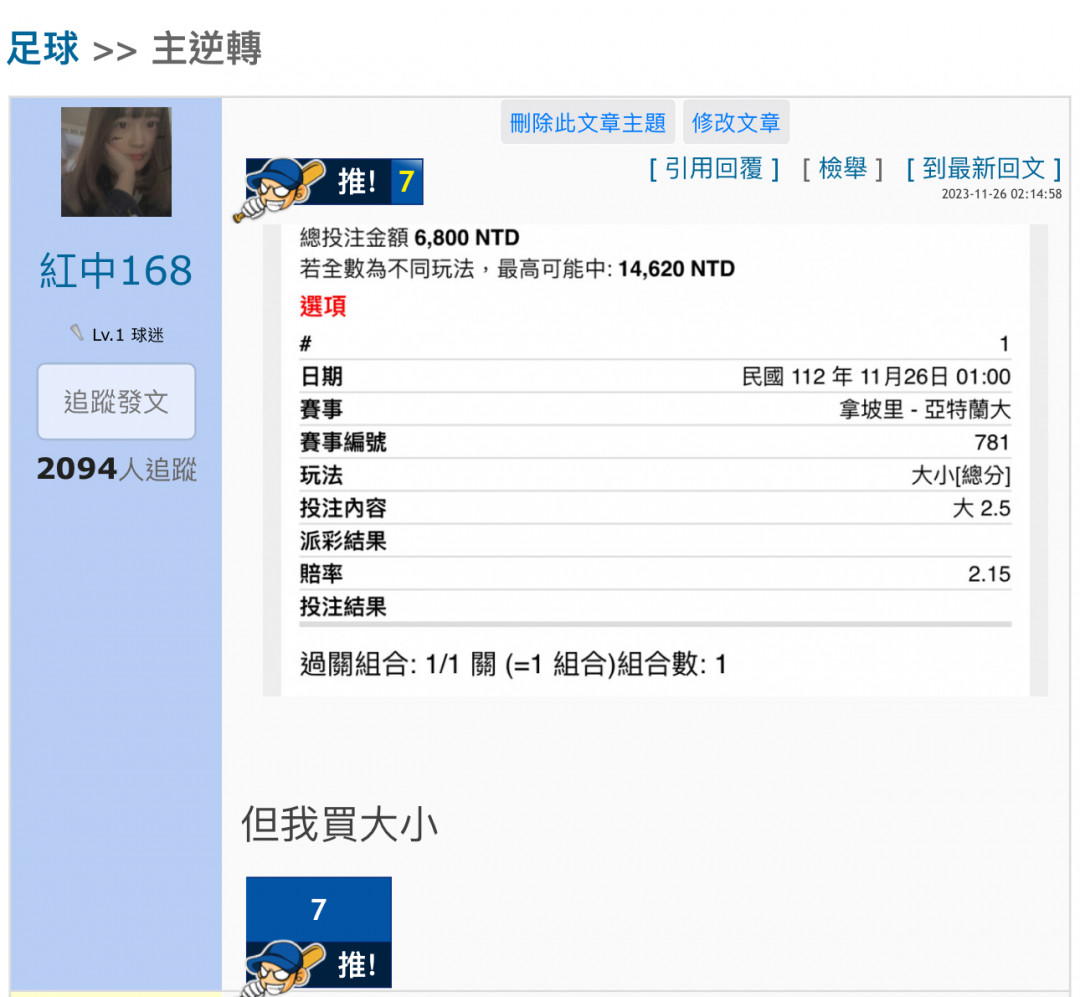This screenshot has width=1080, height=997.
Task: Select the 總投注金額 6,800 NTD text
Action: click(x=409, y=238)
